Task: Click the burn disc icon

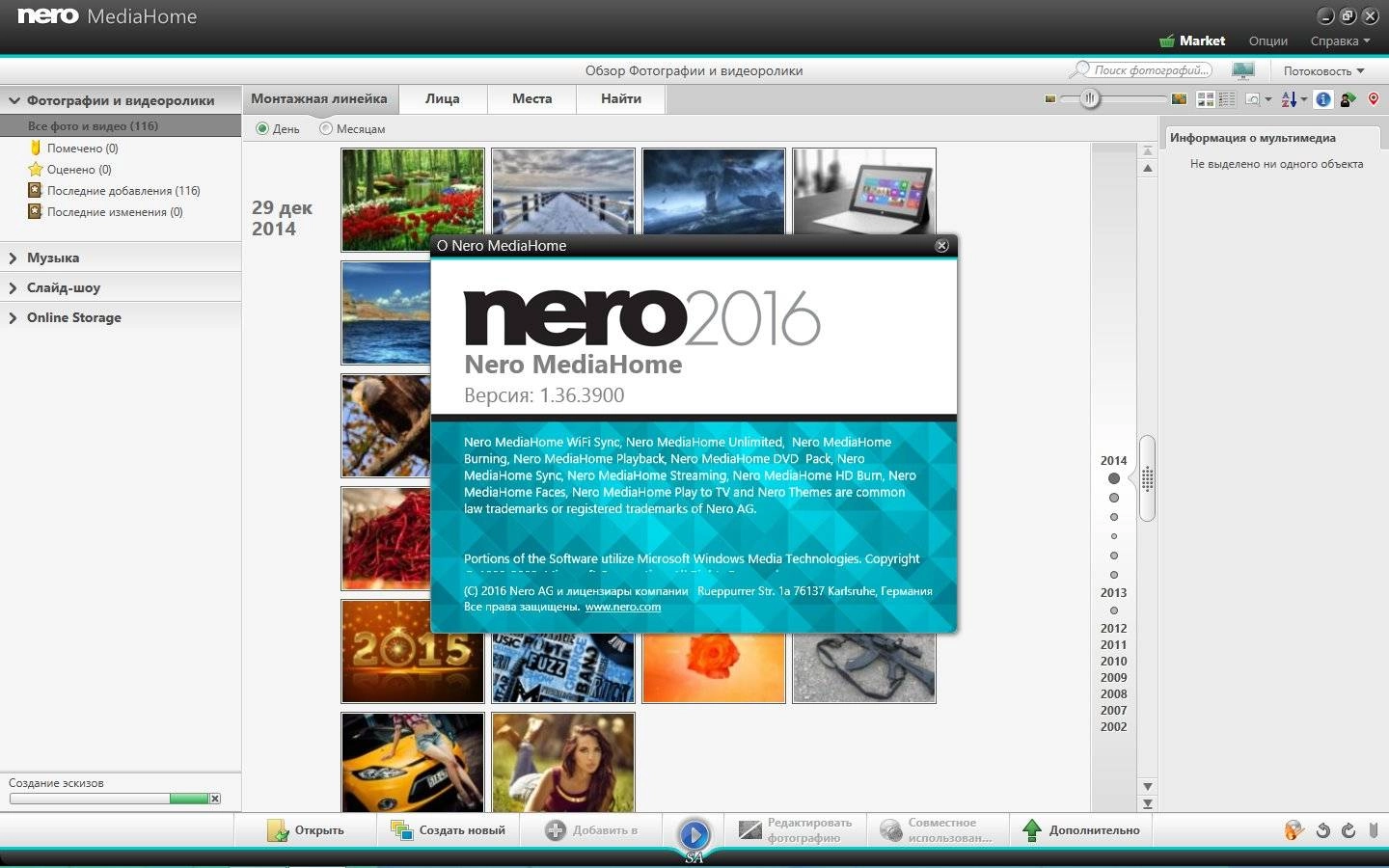Action: click(1294, 829)
